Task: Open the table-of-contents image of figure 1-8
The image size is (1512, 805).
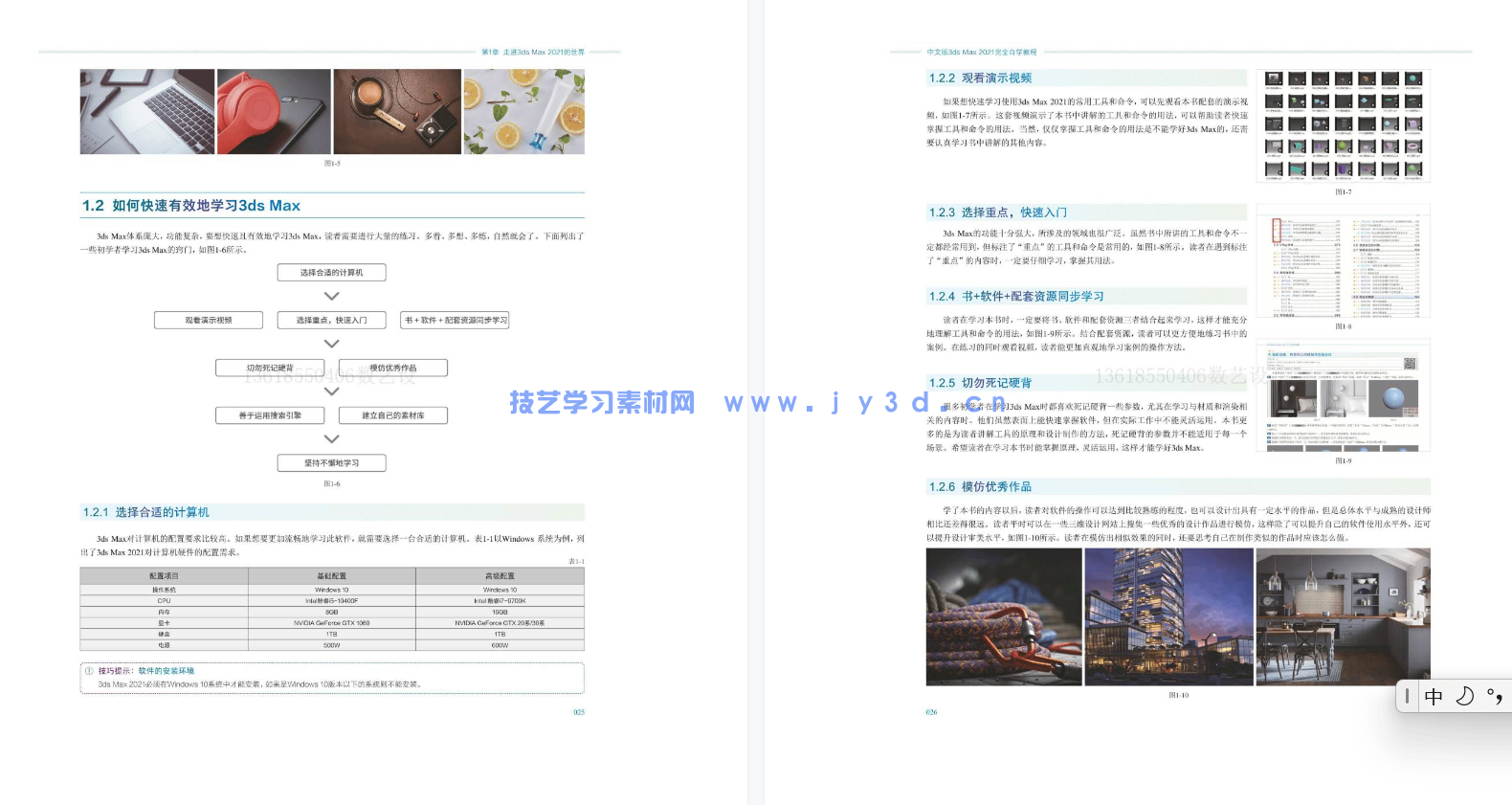Action: 1344,260
